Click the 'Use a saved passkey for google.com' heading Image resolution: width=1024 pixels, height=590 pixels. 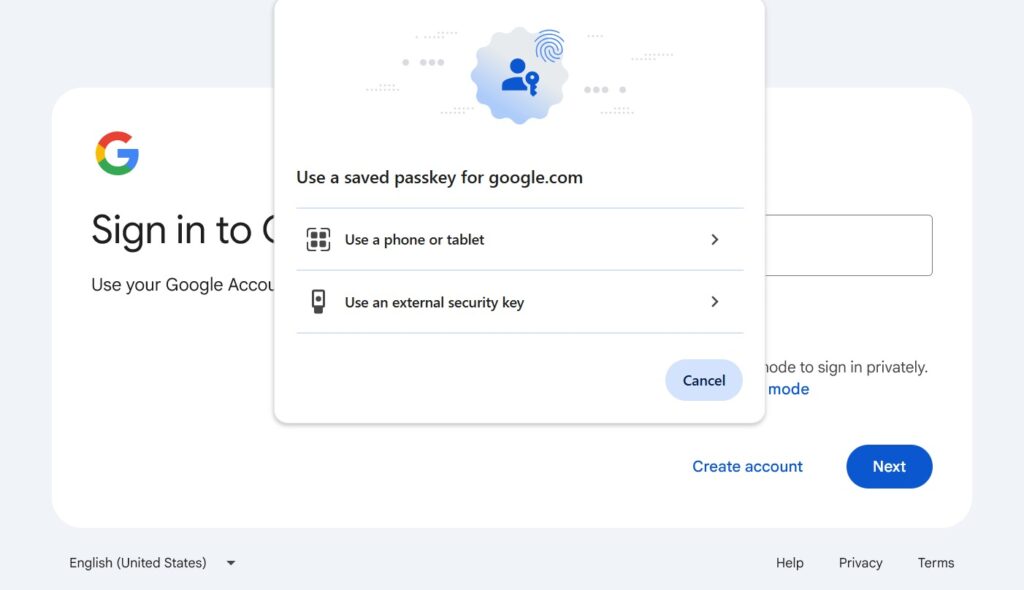[440, 178]
